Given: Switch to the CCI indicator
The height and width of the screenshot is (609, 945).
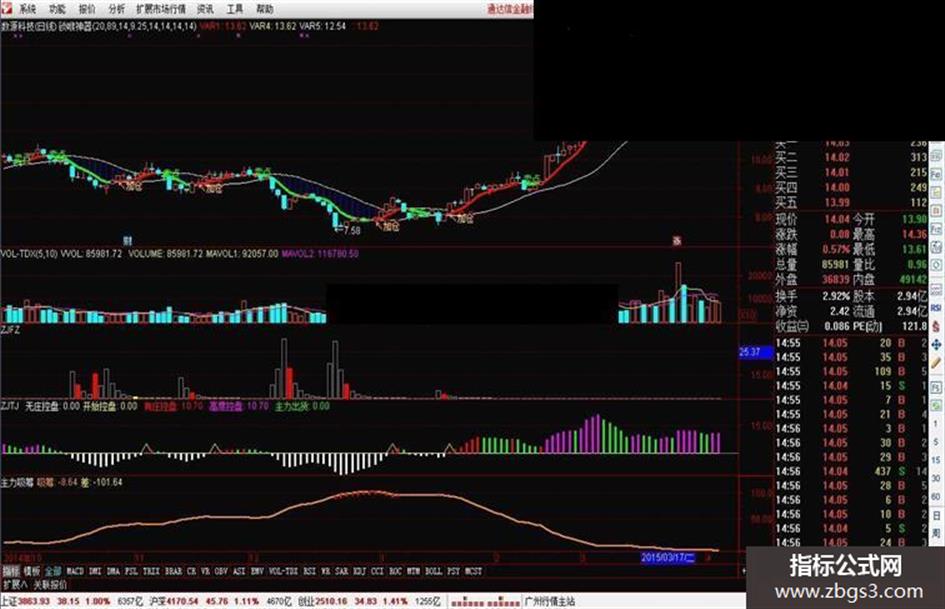Looking at the screenshot, I should (x=378, y=571).
